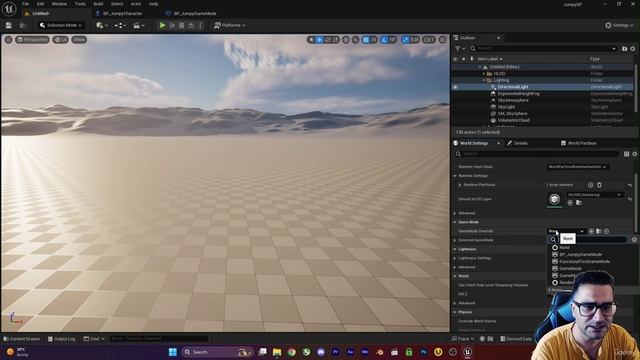This screenshot has width=640, height=360.
Task: Select ExponentialHeightFog in the Outliner
Action: pos(518,94)
